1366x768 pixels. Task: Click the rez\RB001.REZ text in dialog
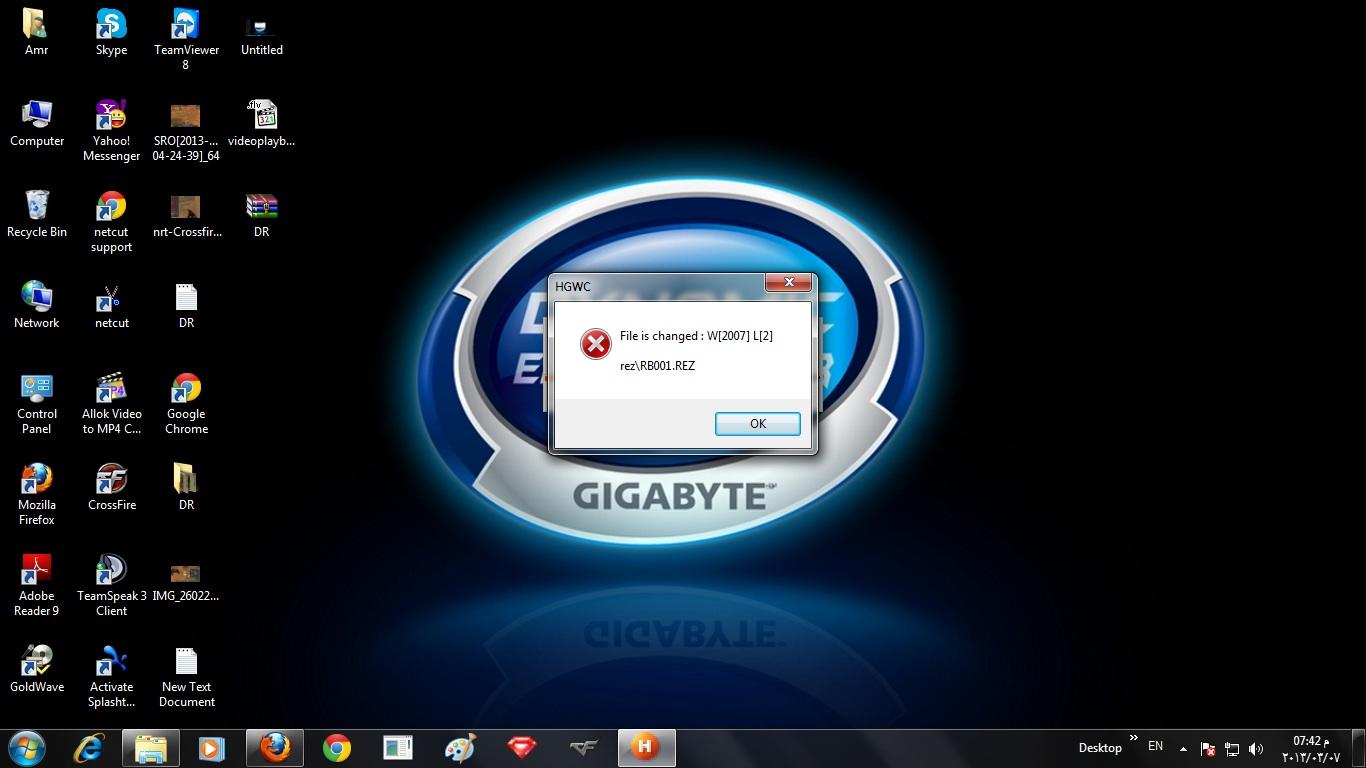click(657, 366)
